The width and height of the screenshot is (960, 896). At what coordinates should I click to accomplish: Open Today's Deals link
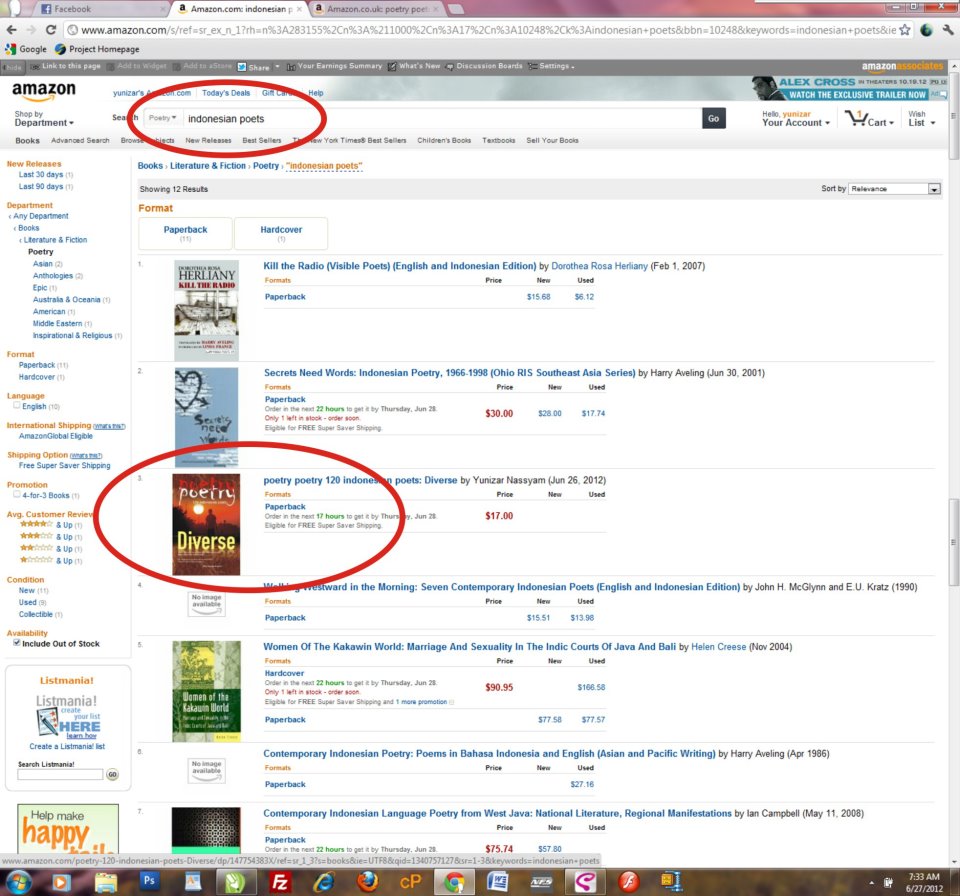pos(226,93)
